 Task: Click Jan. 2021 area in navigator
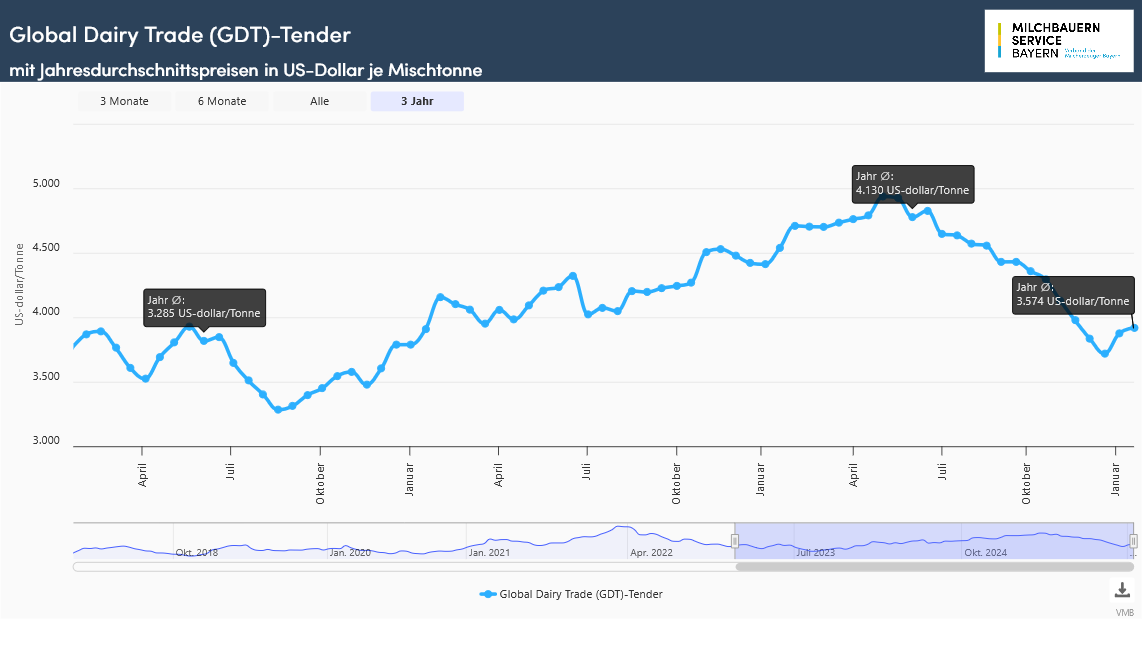click(489, 552)
